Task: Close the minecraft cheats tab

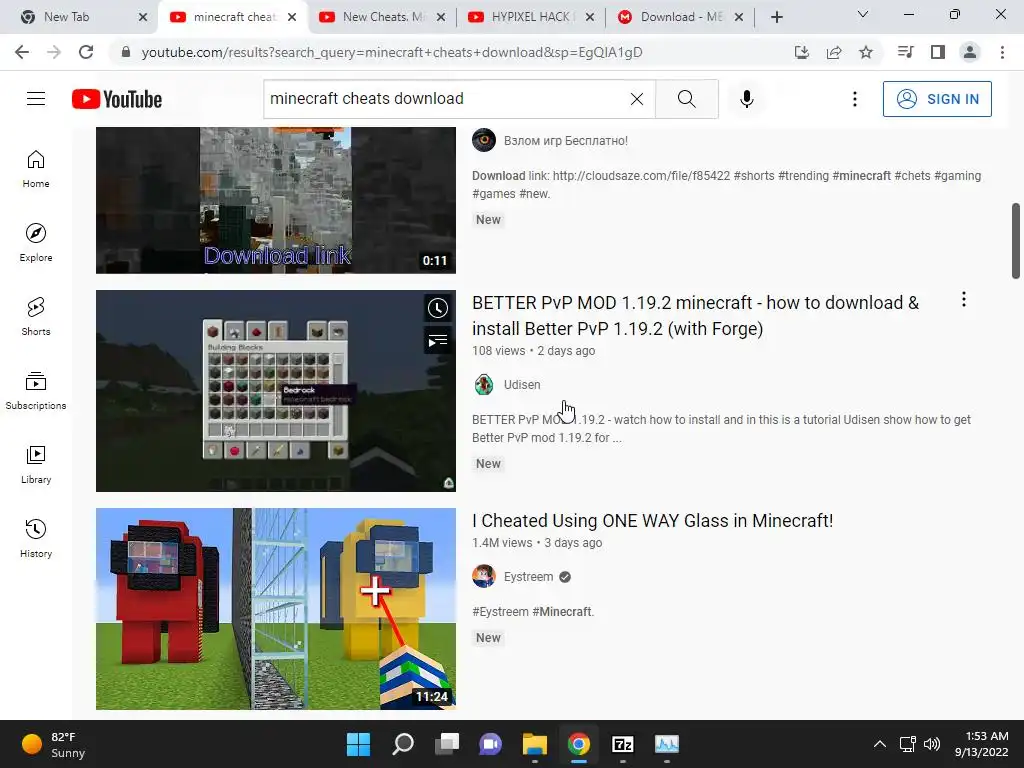Action: [x=292, y=17]
